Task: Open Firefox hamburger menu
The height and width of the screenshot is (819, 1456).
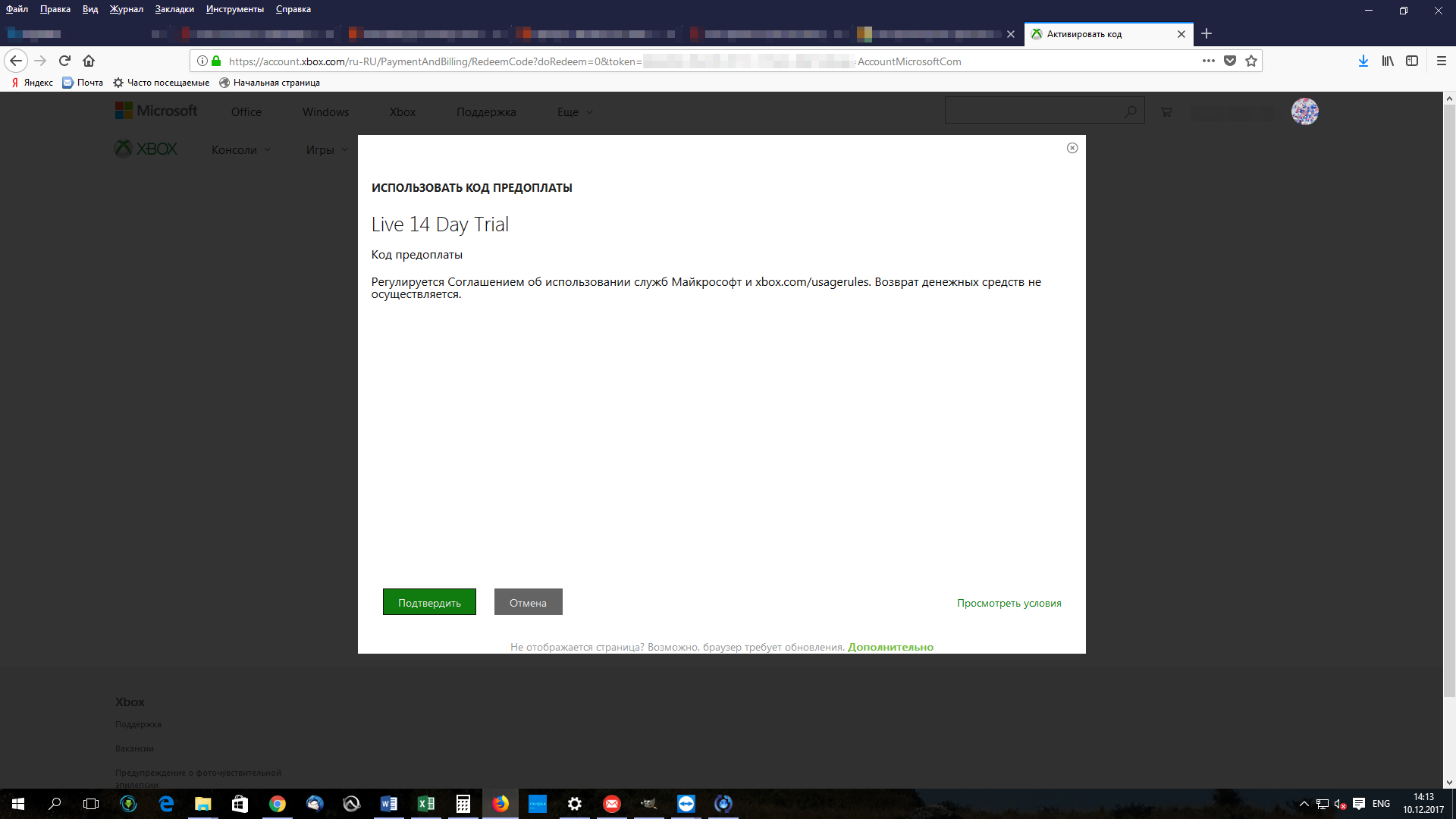Action: 1442,61
